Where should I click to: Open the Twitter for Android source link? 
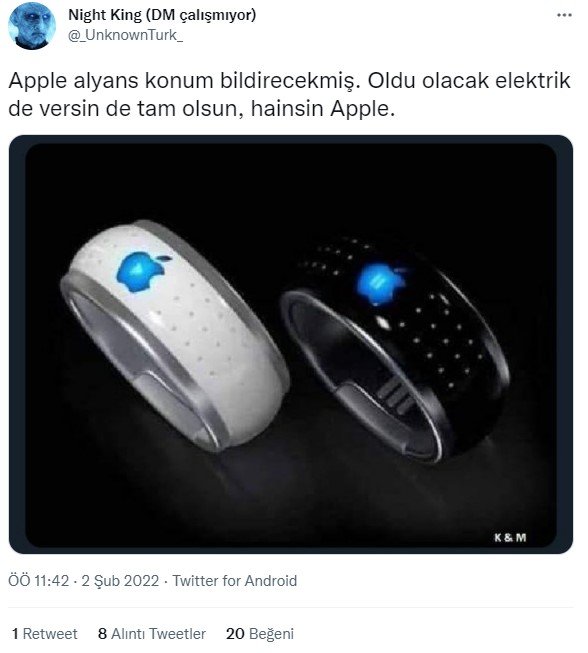click(235, 581)
